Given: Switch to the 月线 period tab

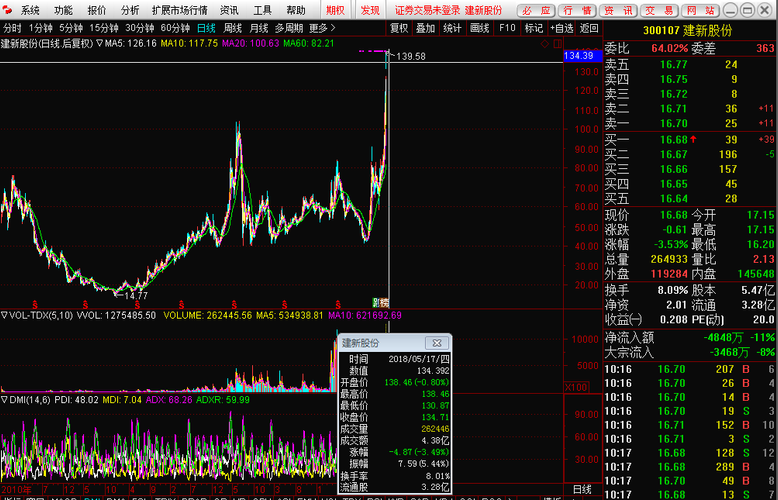Looking at the screenshot, I should (259, 28).
